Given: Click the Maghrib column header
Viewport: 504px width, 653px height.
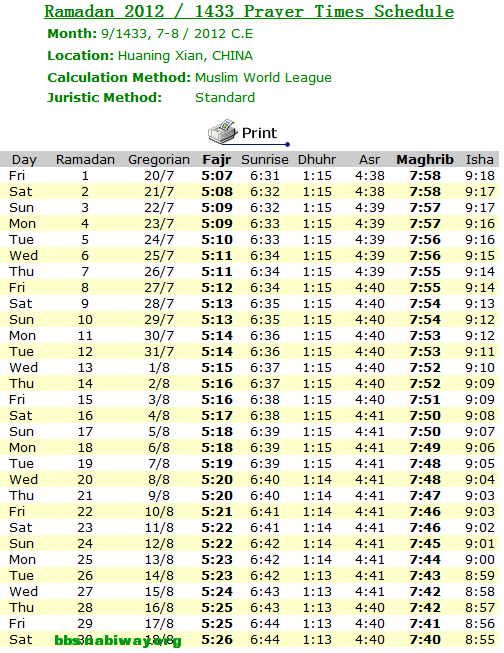Looking at the screenshot, I should click(425, 160).
